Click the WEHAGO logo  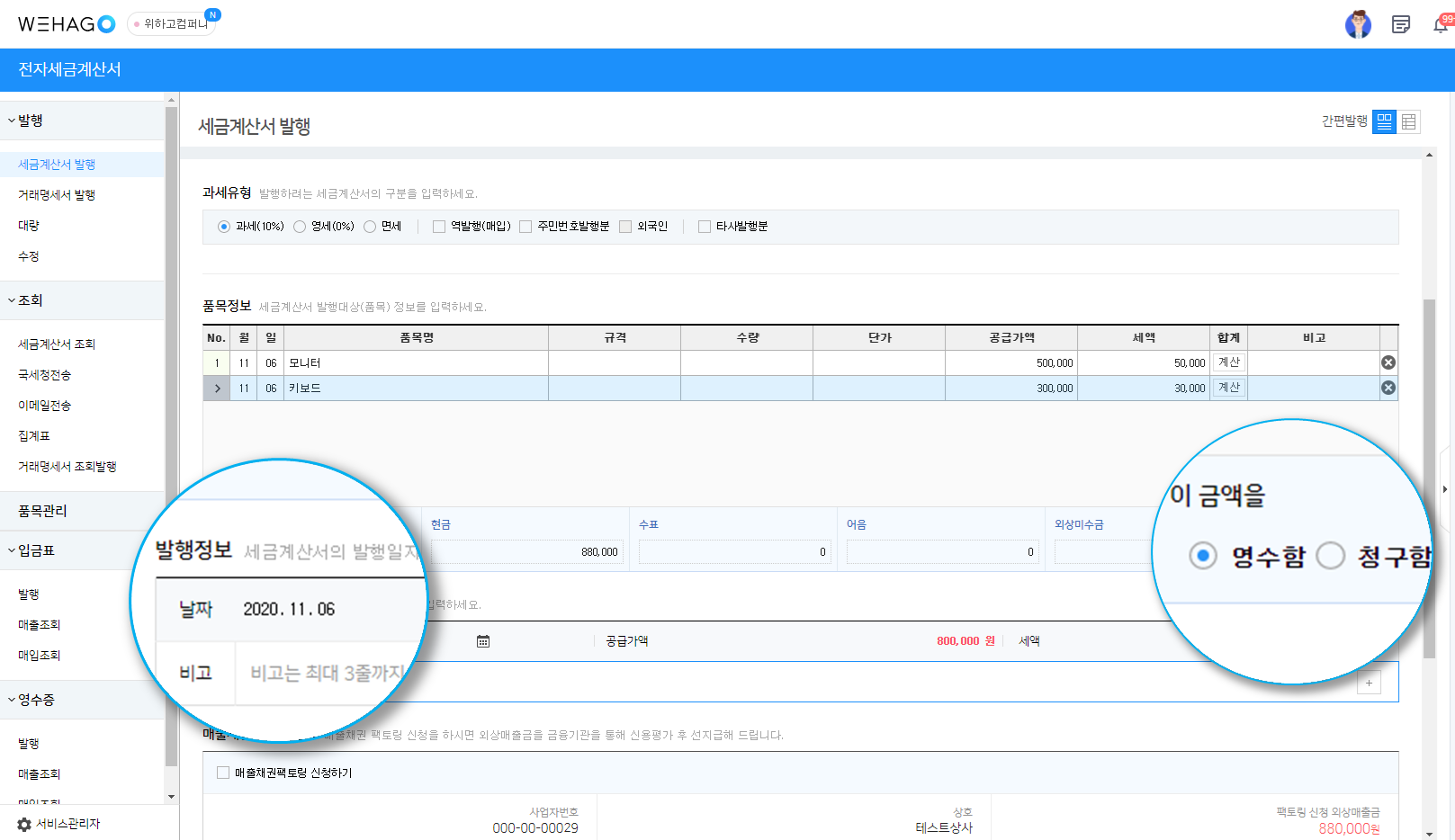pyautogui.click(x=67, y=24)
